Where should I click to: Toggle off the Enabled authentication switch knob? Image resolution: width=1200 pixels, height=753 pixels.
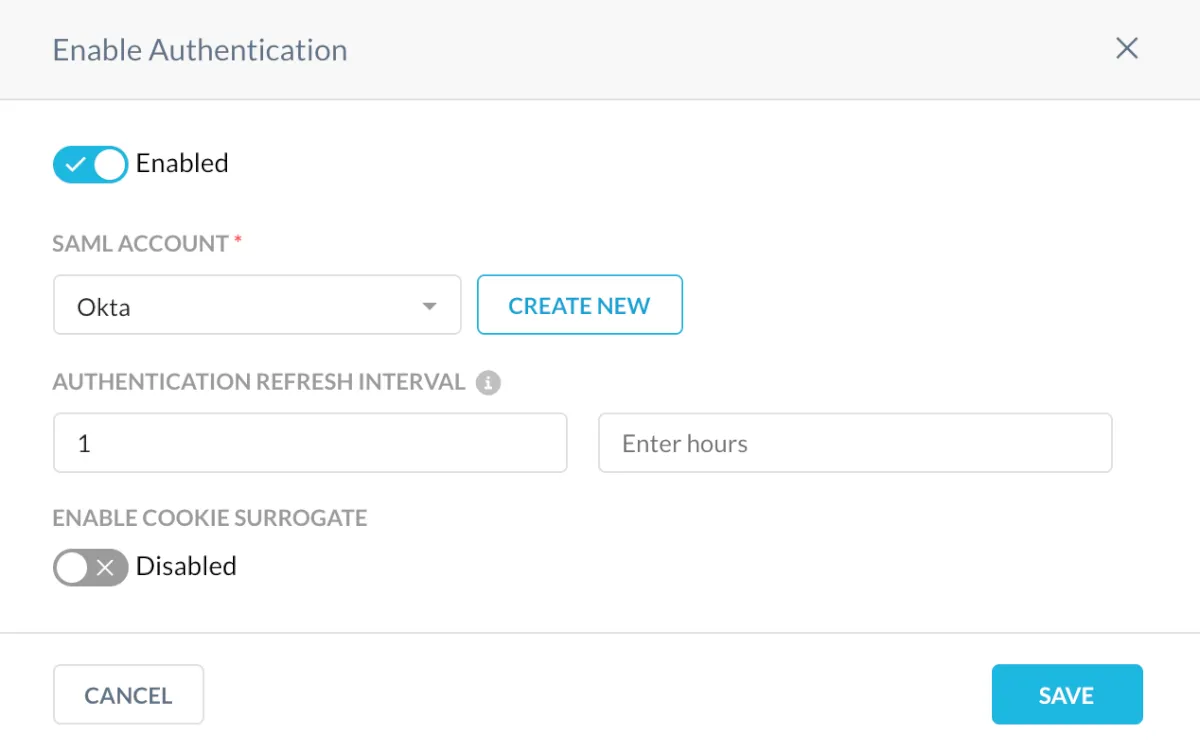click(x=110, y=164)
